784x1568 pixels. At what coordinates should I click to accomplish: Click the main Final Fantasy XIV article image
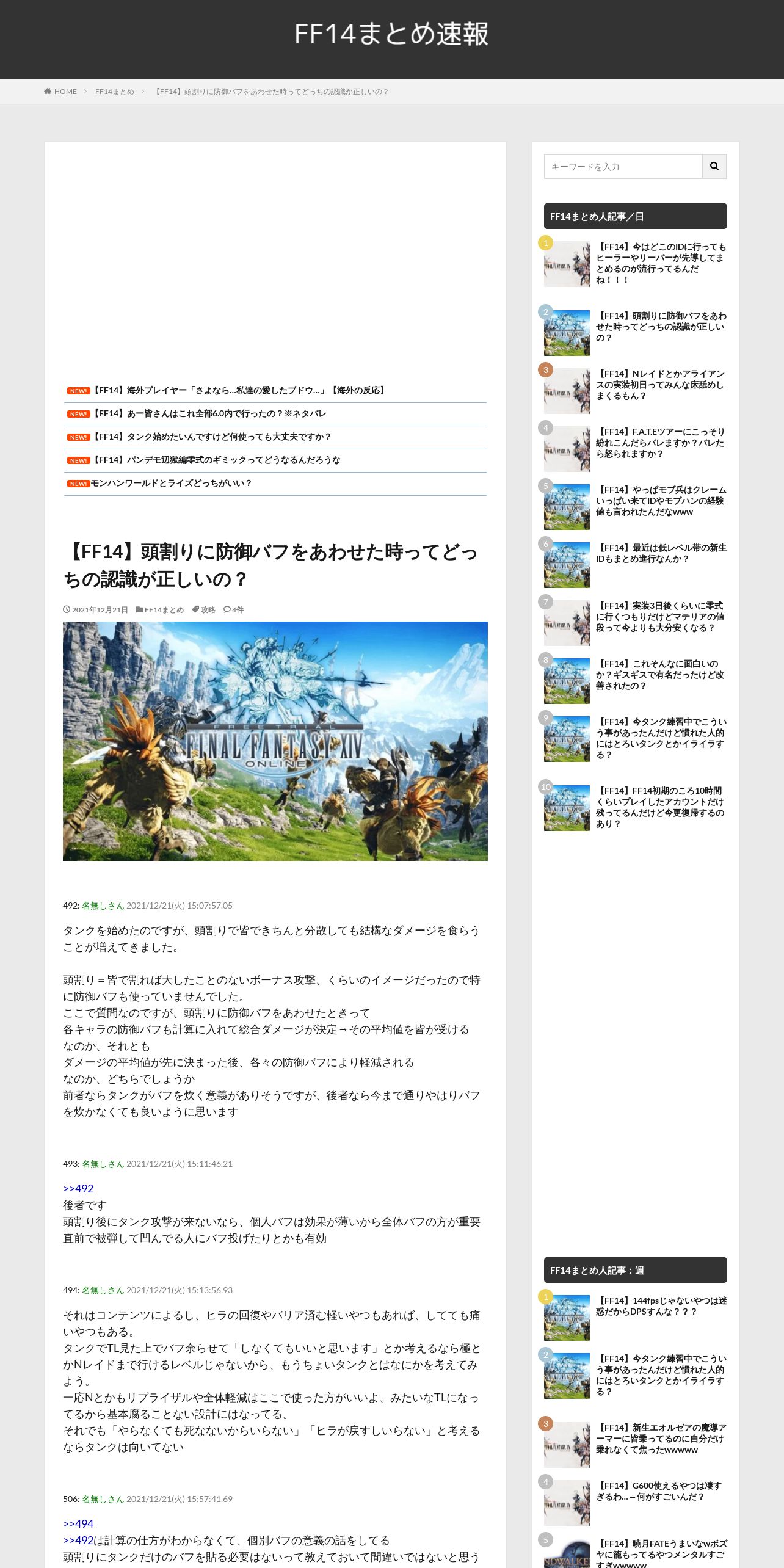pos(275,741)
